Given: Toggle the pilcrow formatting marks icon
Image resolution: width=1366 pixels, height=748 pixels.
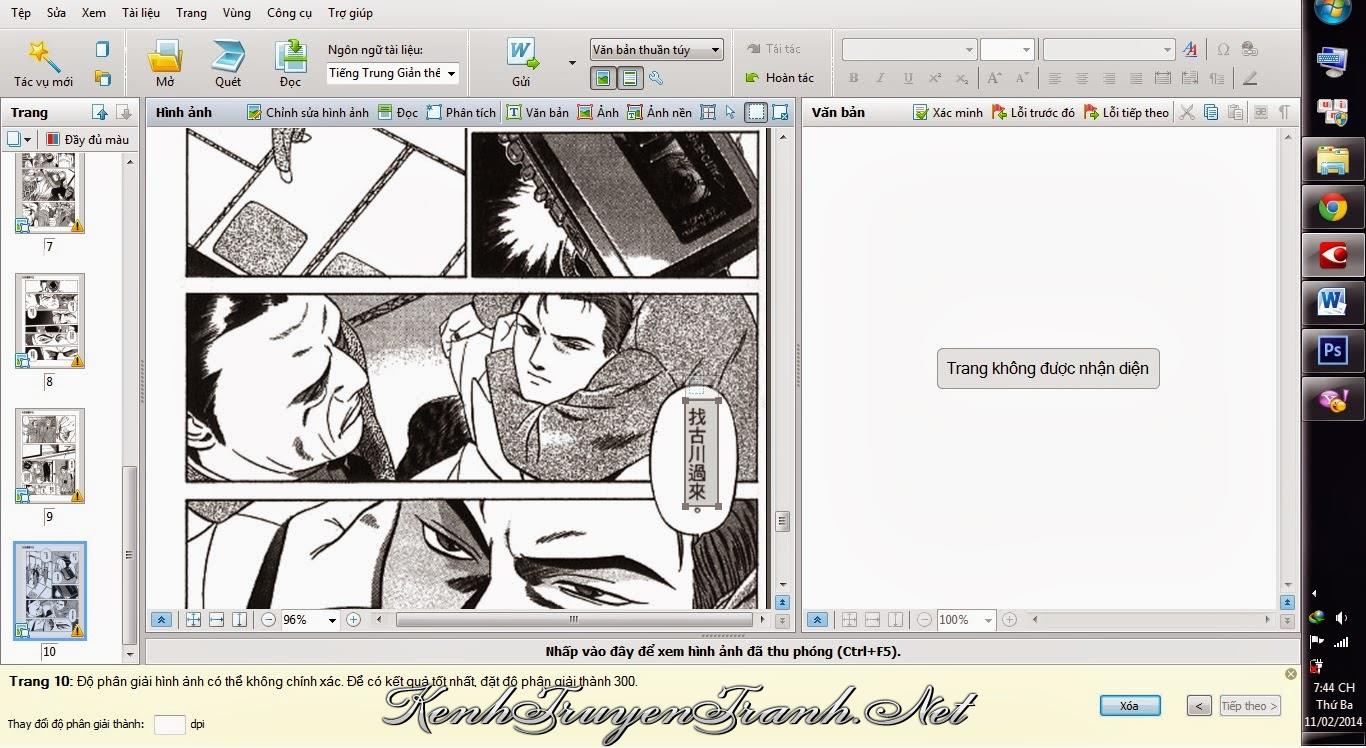Looking at the screenshot, I should click(1284, 113).
